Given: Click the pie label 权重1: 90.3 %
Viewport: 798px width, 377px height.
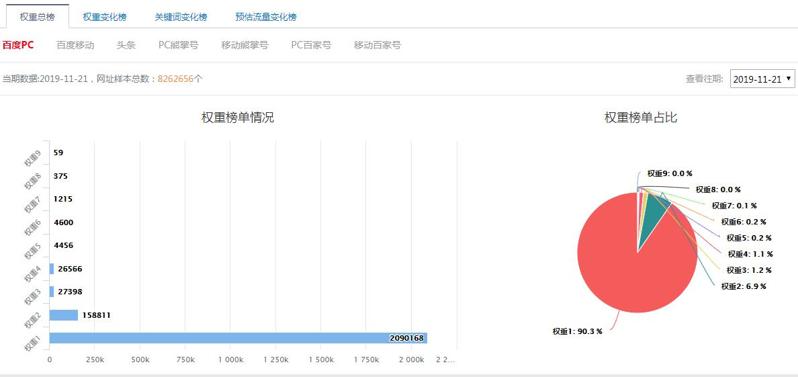Looking at the screenshot, I should [577, 331].
